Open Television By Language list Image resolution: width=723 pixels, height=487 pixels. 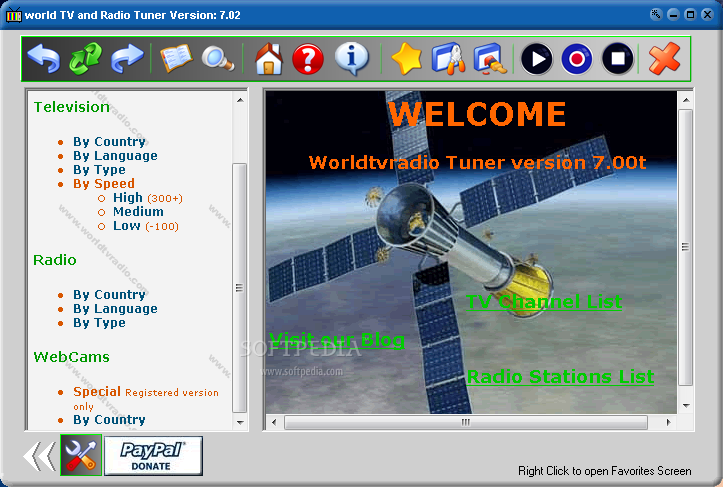pos(115,155)
